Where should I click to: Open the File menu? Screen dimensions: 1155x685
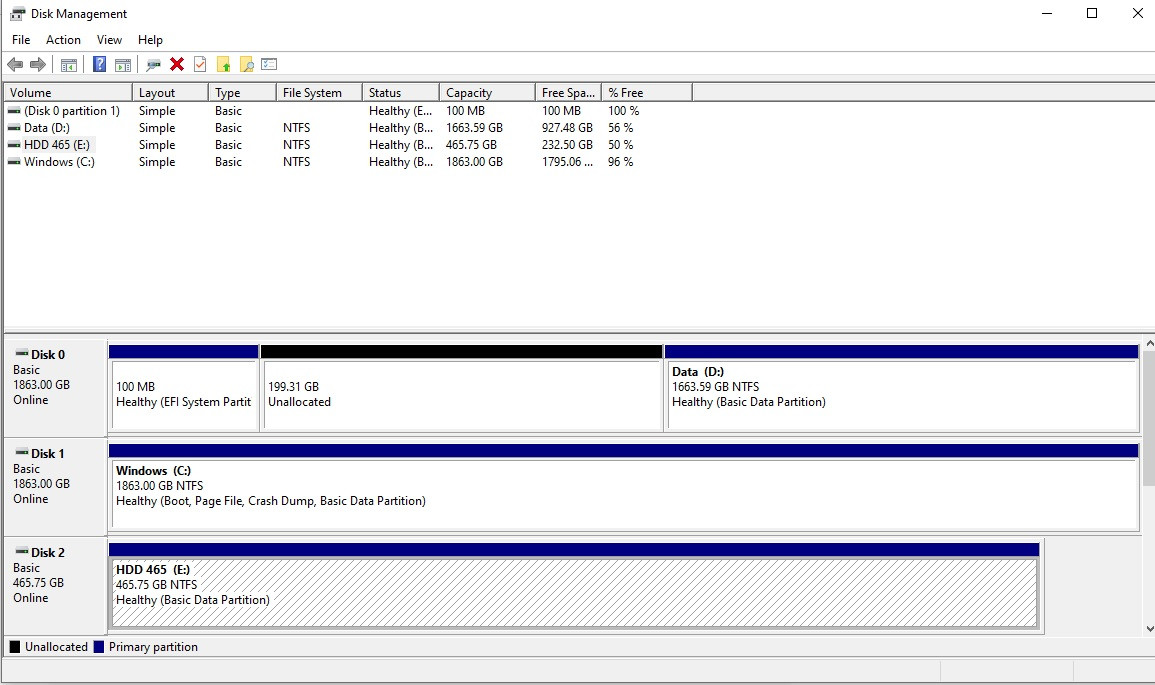pos(21,40)
